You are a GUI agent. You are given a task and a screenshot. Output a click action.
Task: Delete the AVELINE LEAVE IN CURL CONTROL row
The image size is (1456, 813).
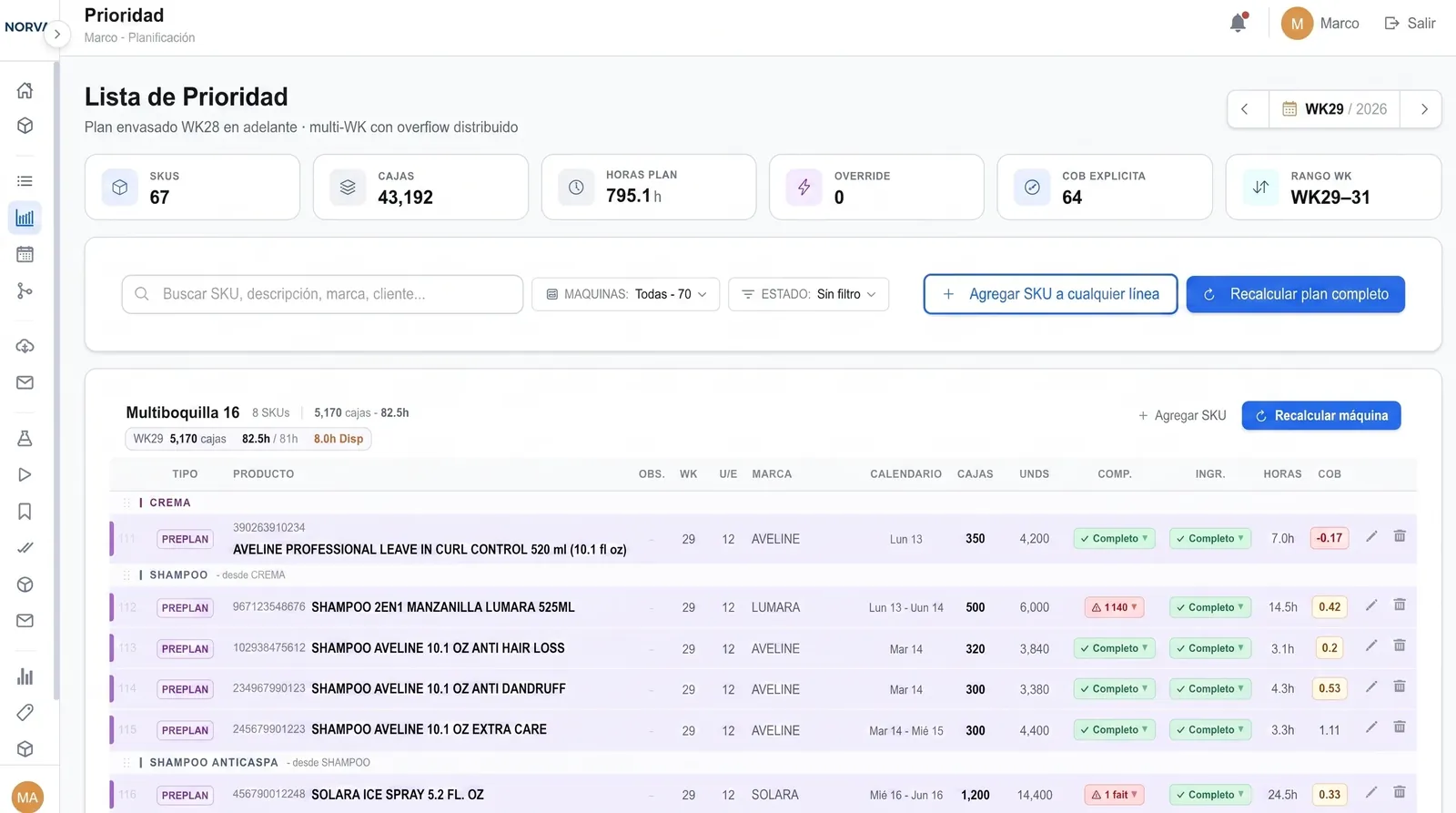tap(1400, 536)
